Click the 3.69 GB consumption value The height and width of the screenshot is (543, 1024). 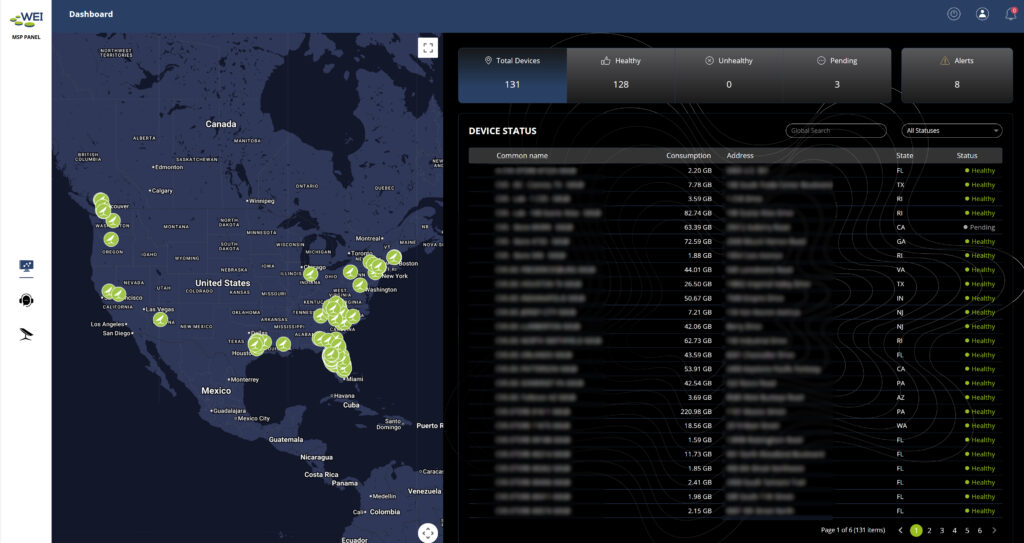tap(699, 397)
